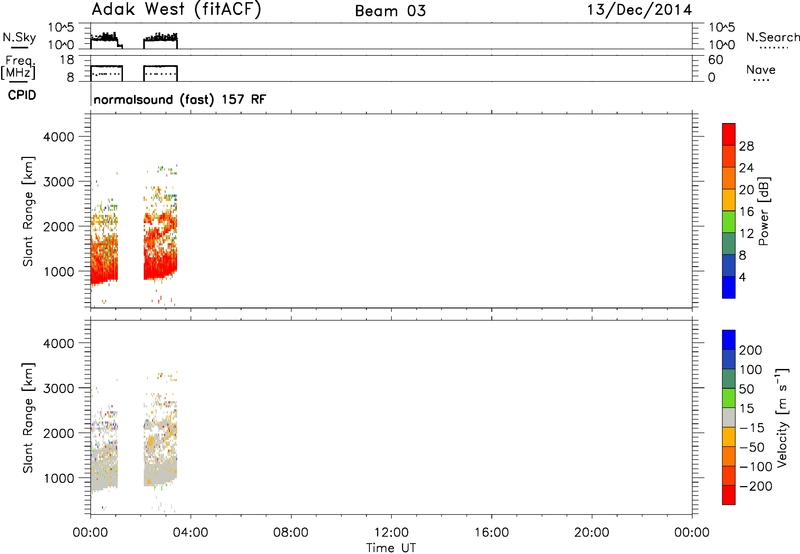This screenshot has height=554, width=800.
Task: Click the gray segment of velocity color bar
Action: 729,418
